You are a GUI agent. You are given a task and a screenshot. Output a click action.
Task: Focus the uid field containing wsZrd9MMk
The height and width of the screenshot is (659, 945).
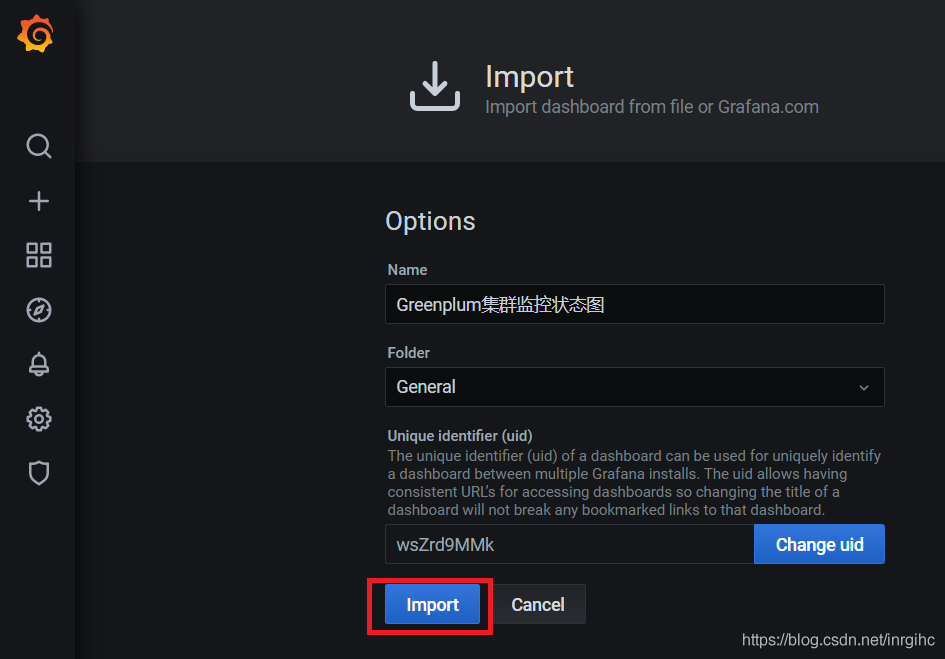(x=568, y=544)
